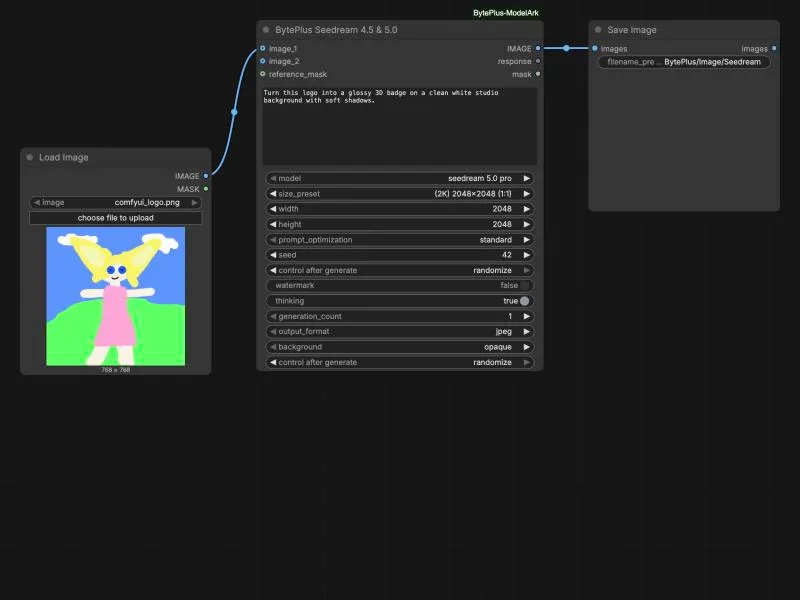Image resolution: width=800 pixels, height=600 pixels.
Task: Select next model with the right arrow
Action: (527, 178)
